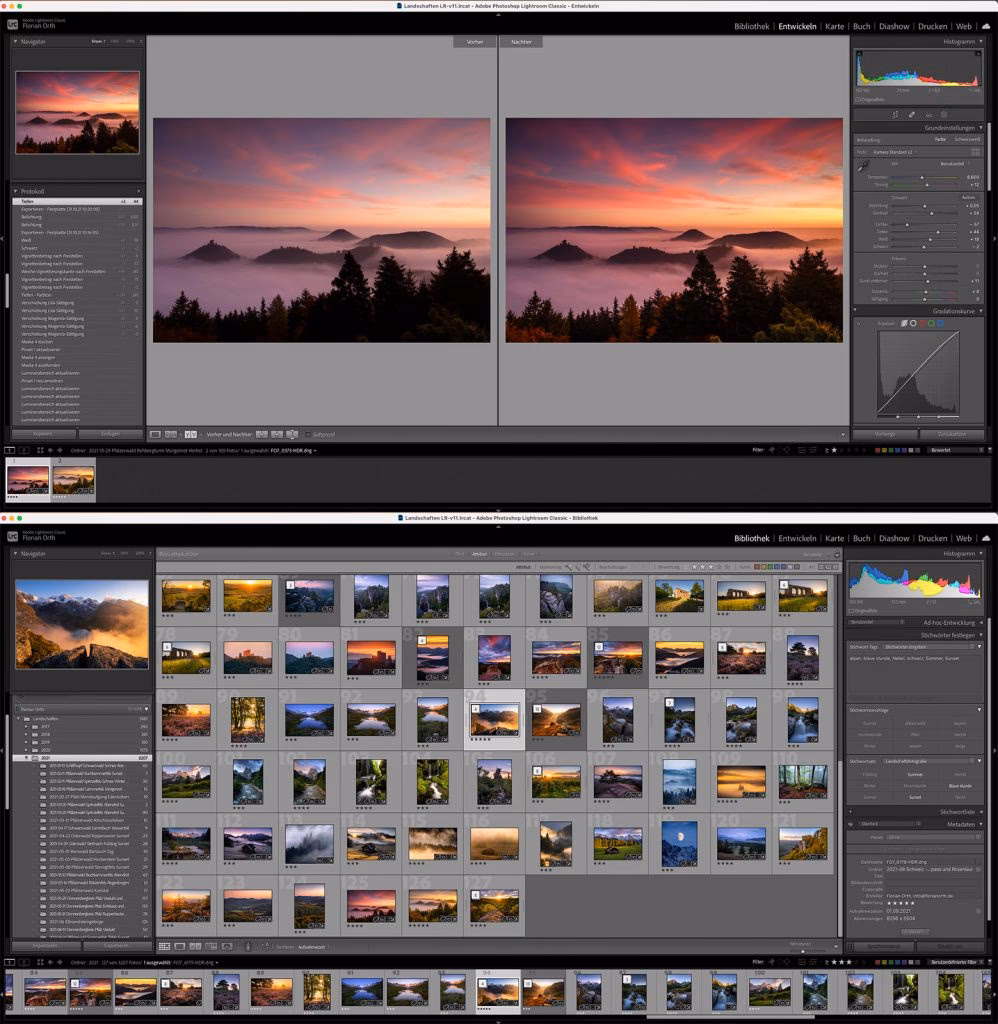Click the Zurücksetzen button in Develop

952,433
